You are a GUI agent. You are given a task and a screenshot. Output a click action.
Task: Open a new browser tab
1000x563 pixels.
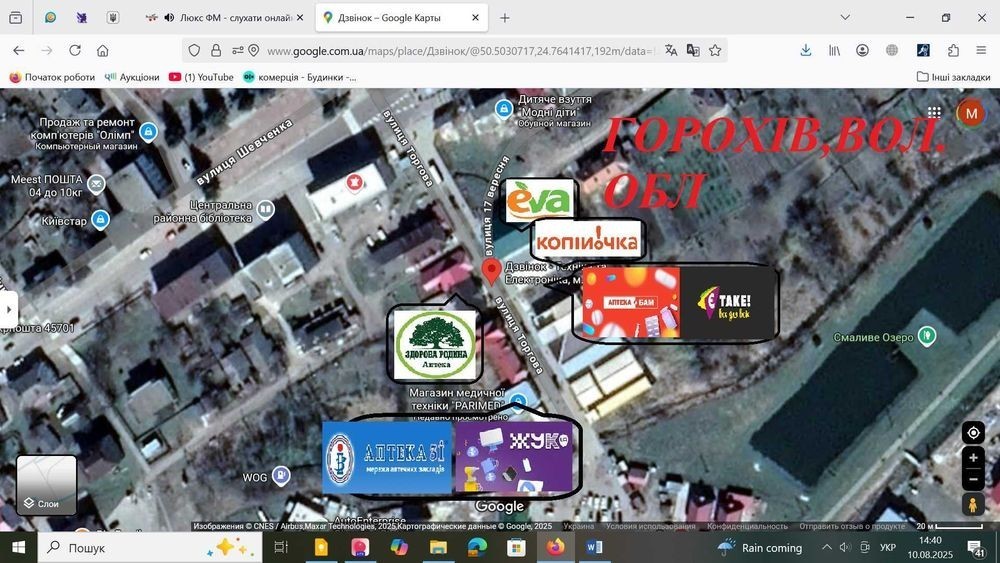coord(504,18)
